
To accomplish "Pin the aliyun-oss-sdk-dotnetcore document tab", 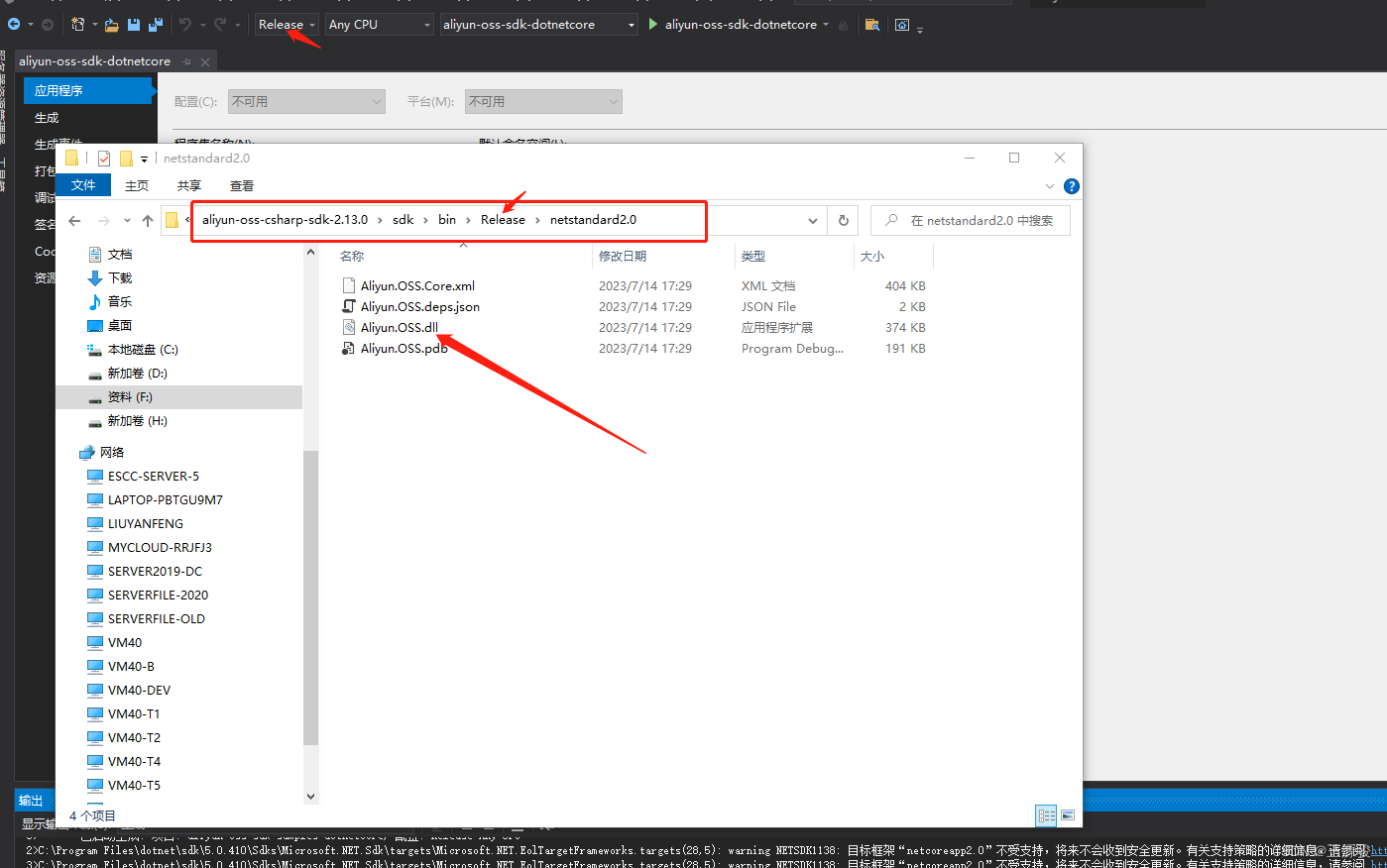I will pyautogui.click(x=186, y=61).
